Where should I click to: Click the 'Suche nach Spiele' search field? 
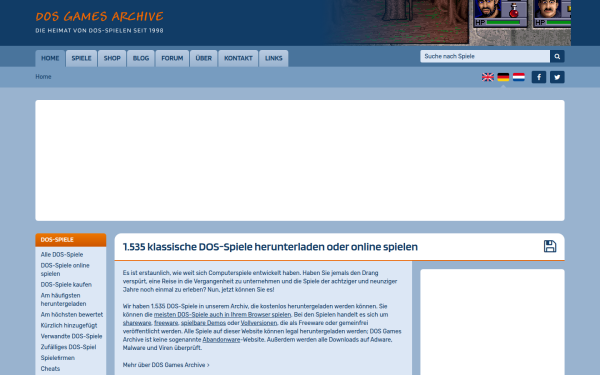(x=485, y=56)
